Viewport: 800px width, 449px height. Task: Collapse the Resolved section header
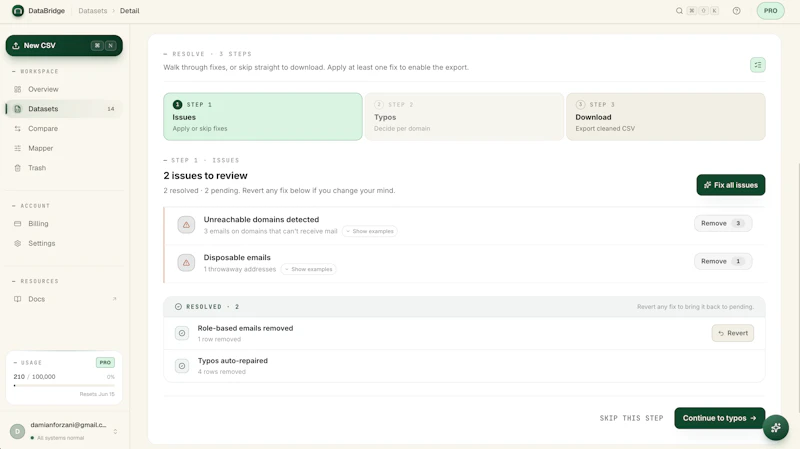pos(464,307)
